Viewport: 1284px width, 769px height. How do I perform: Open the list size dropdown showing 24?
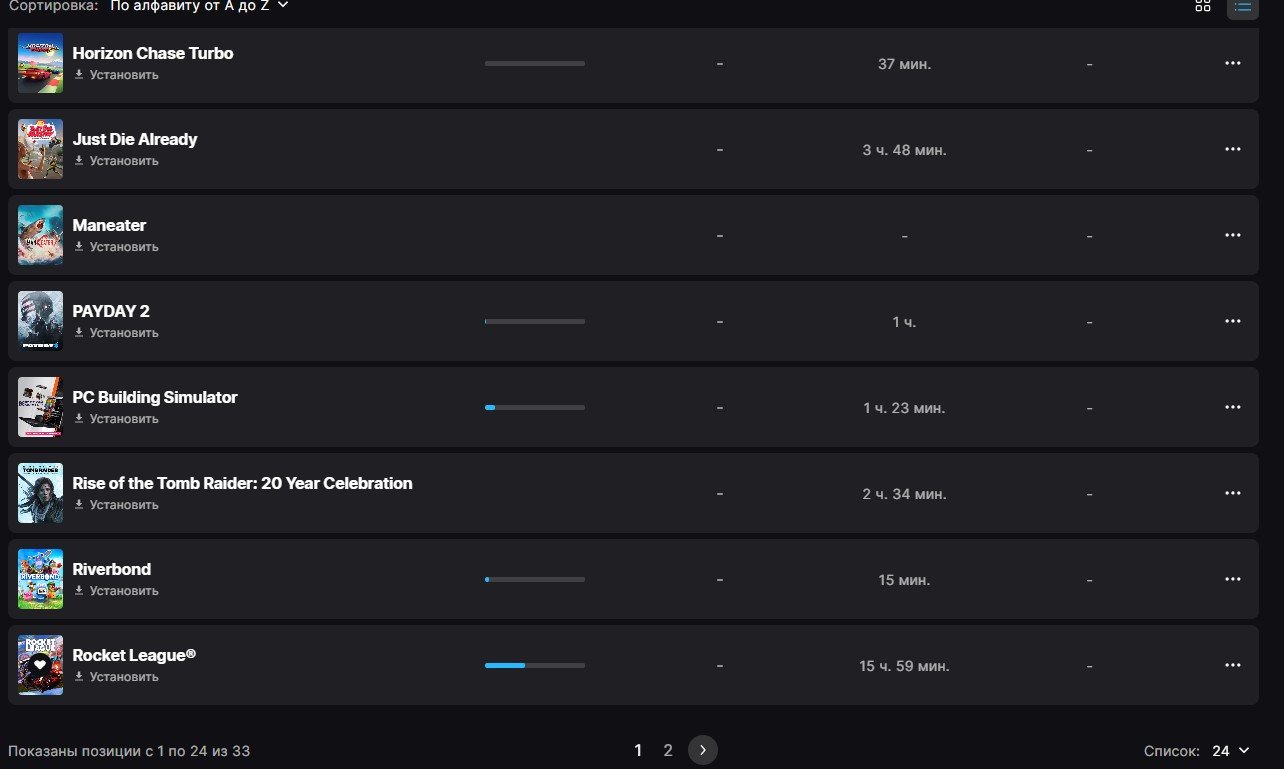point(1231,751)
